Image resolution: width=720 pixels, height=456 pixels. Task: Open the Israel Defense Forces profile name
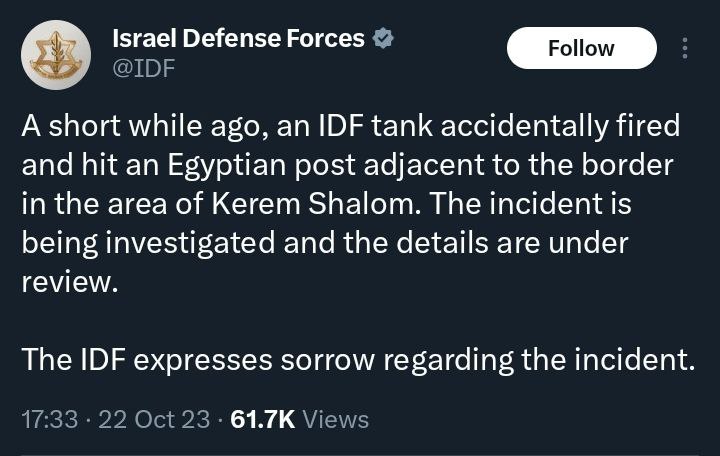click(x=238, y=39)
